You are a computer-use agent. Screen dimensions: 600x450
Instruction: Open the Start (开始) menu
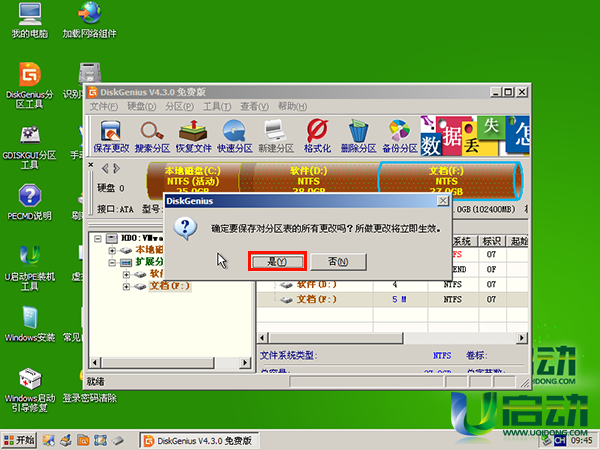pos(19,440)
